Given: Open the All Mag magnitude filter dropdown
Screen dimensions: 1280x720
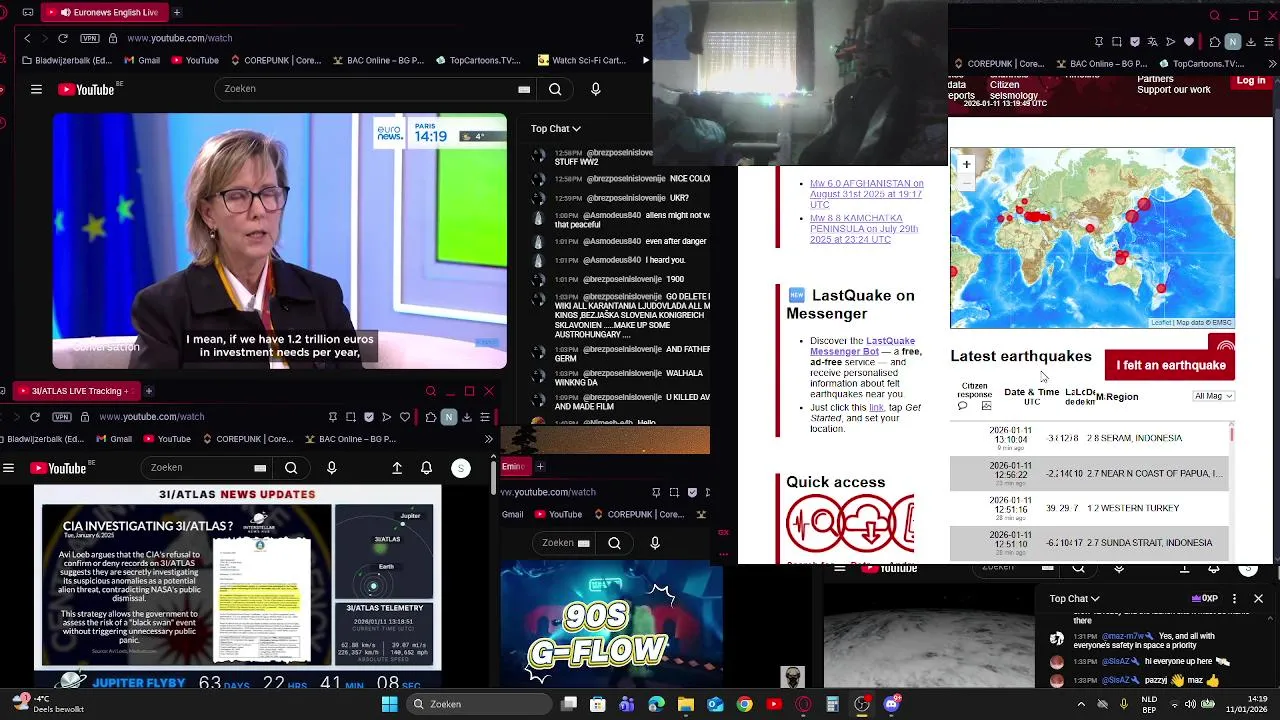Looking at the screenshot, I should pyautogui.click(x=1214, y=396).
